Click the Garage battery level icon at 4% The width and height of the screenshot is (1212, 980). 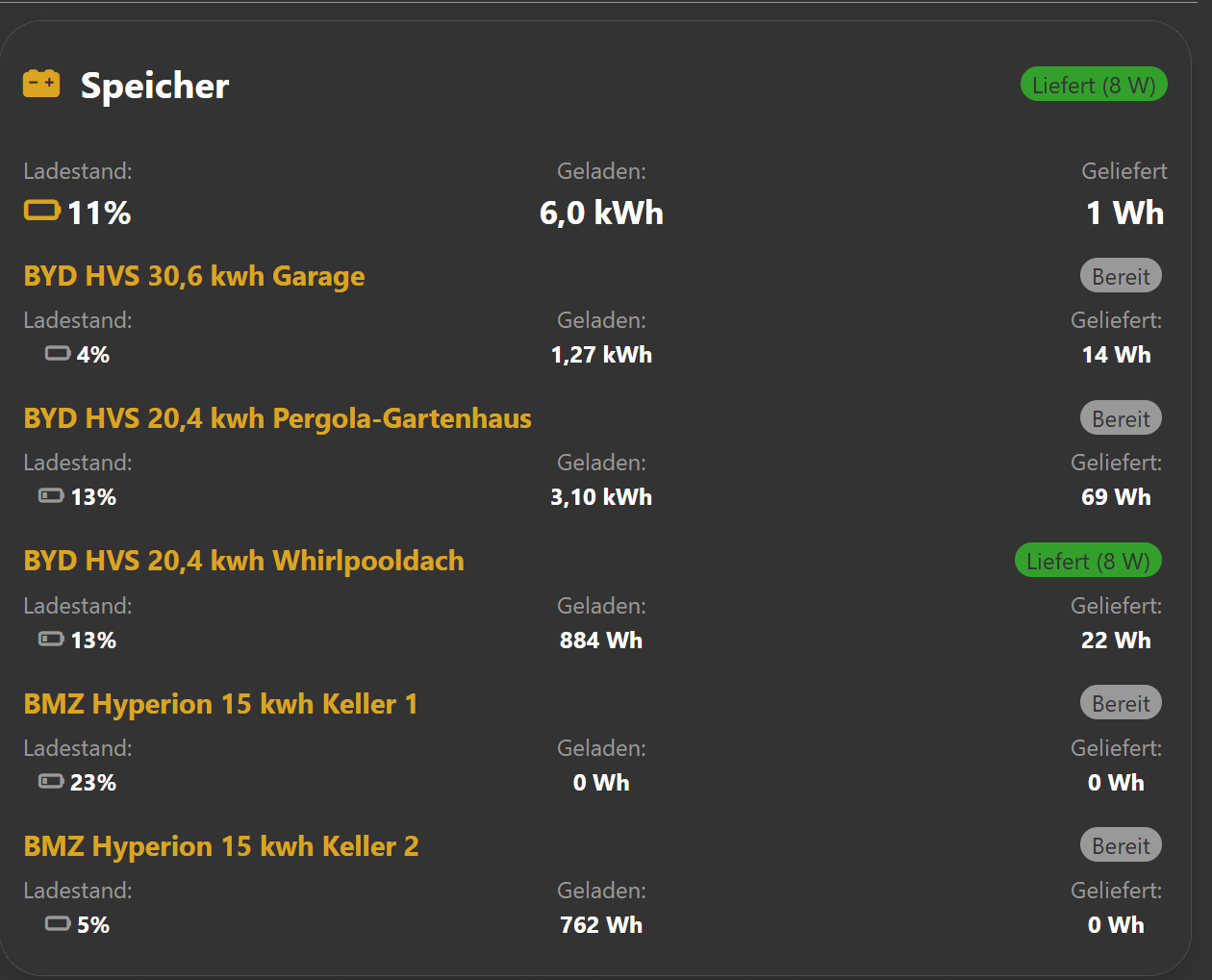tap(58, 354)
